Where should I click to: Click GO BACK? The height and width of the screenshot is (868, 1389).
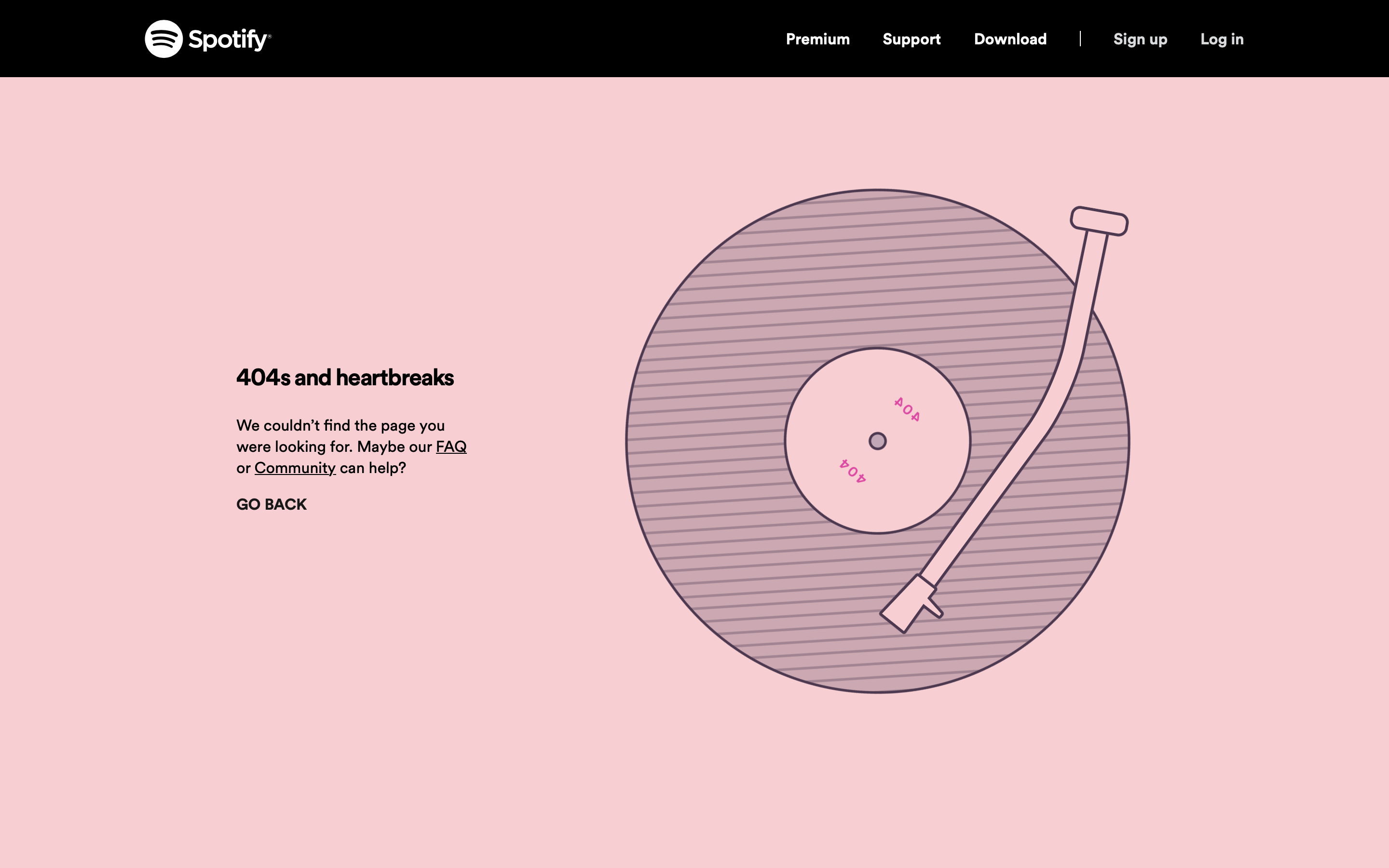(x=272, y=504)
